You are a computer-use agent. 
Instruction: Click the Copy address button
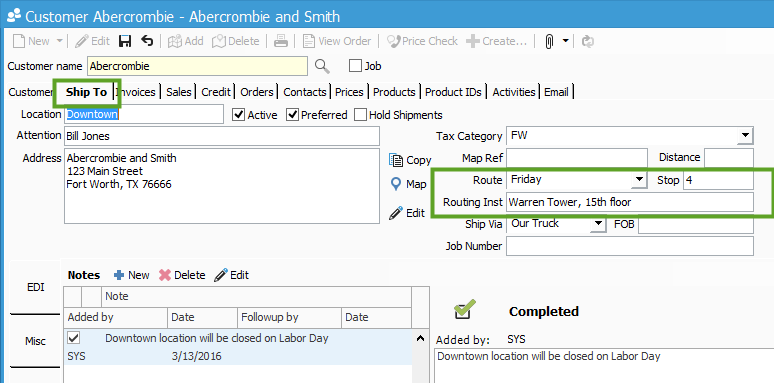point(410,160)
